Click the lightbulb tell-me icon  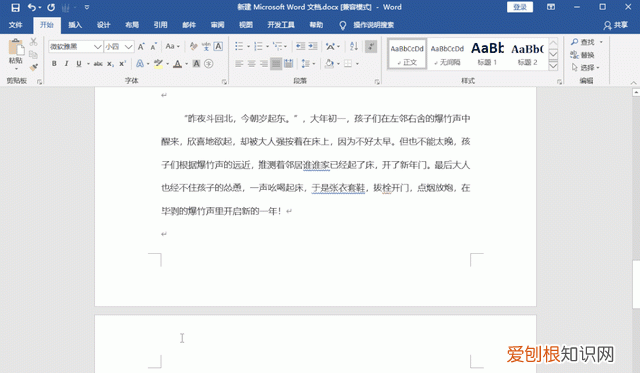342,25
